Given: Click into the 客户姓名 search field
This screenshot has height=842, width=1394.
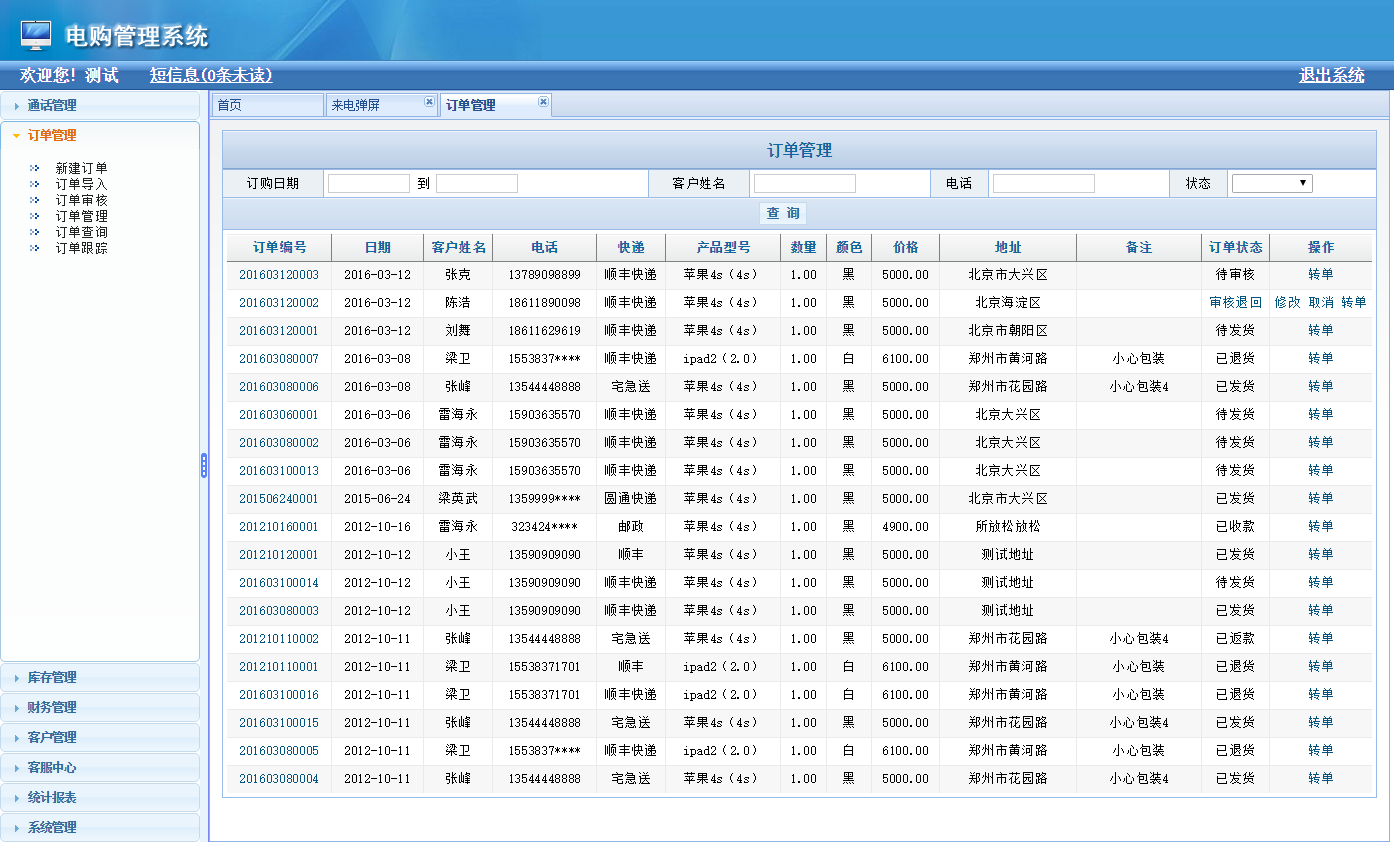Looking at the screenshot, I should [805, 183].
